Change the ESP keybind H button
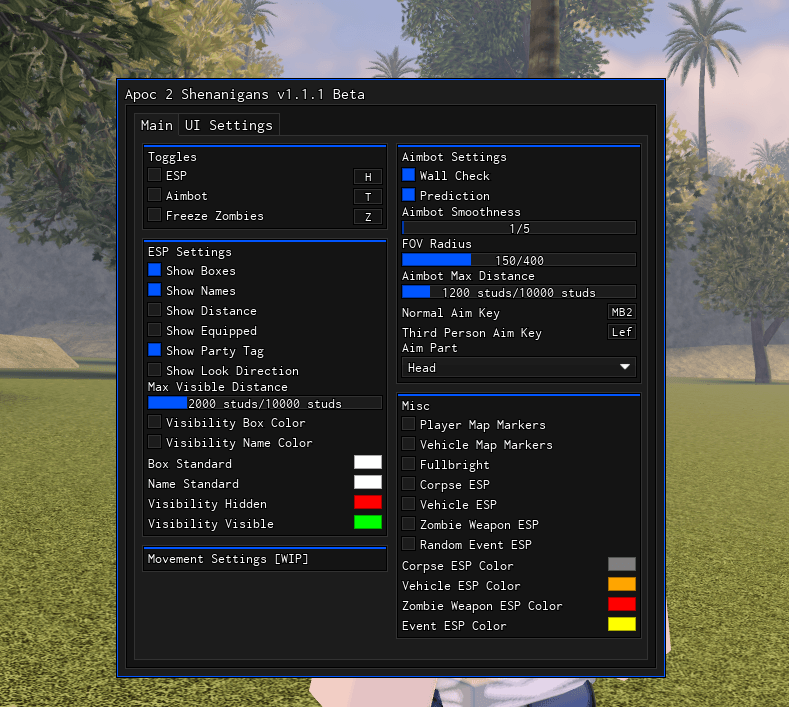 (368, 177)
